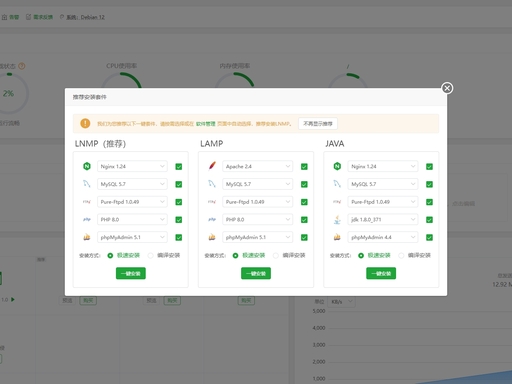Uncheck MySQL 5.7 in LAMP column
512x384 pixels.
click(304, 184)
